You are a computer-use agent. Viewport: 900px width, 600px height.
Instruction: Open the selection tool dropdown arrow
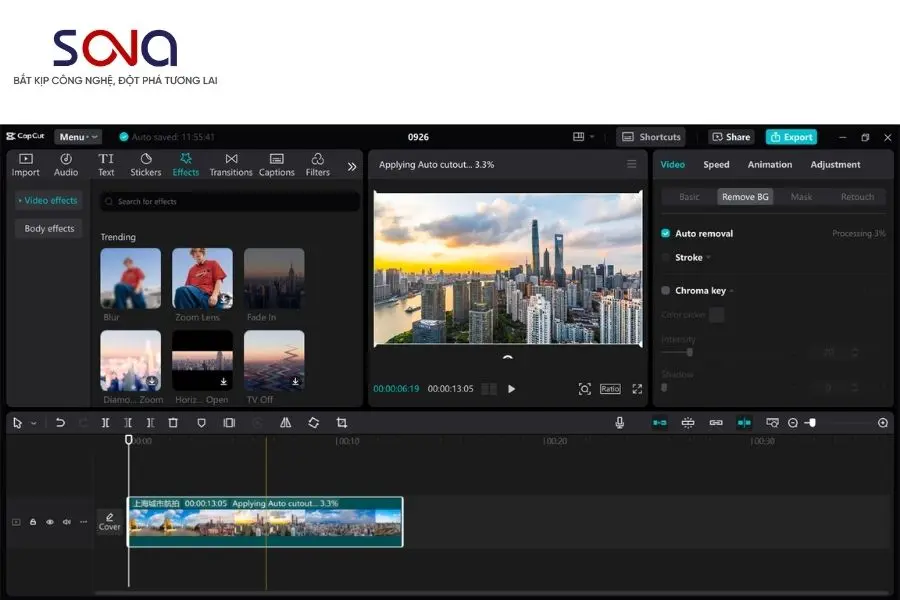pyautogui.click(x=33, y=424)
